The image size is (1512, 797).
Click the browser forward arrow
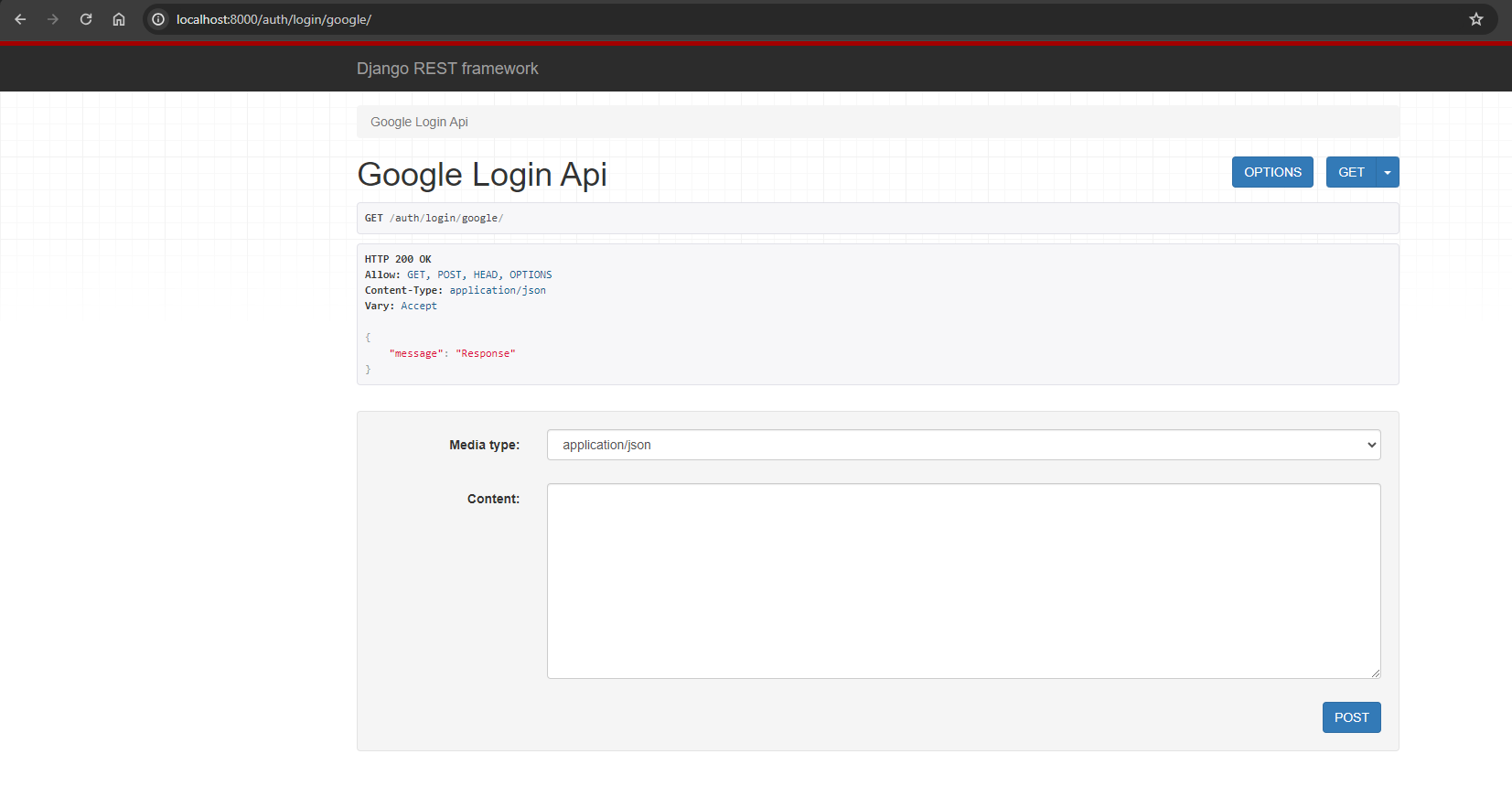pos(53,19)
